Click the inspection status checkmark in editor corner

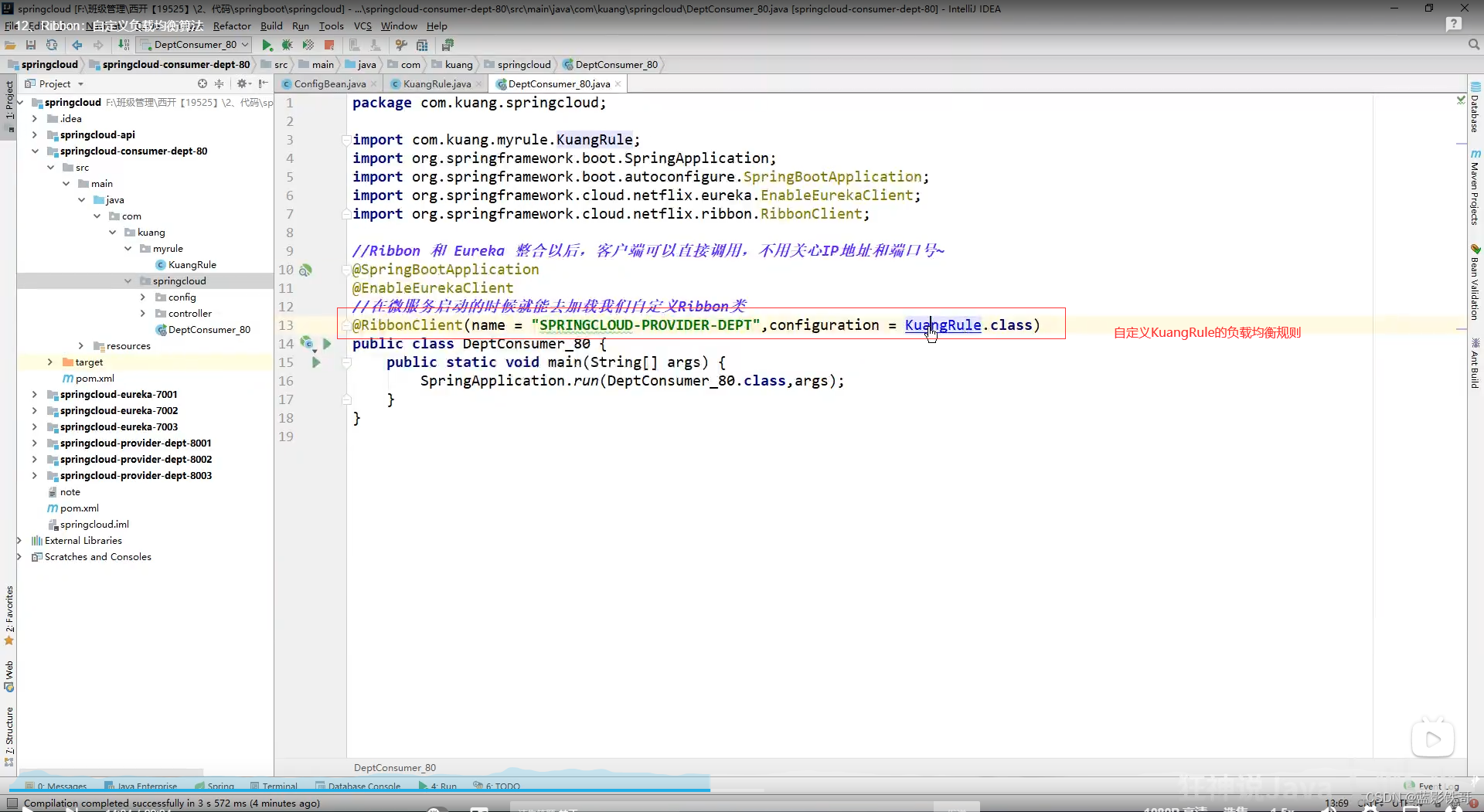(x=1460, y=100)
